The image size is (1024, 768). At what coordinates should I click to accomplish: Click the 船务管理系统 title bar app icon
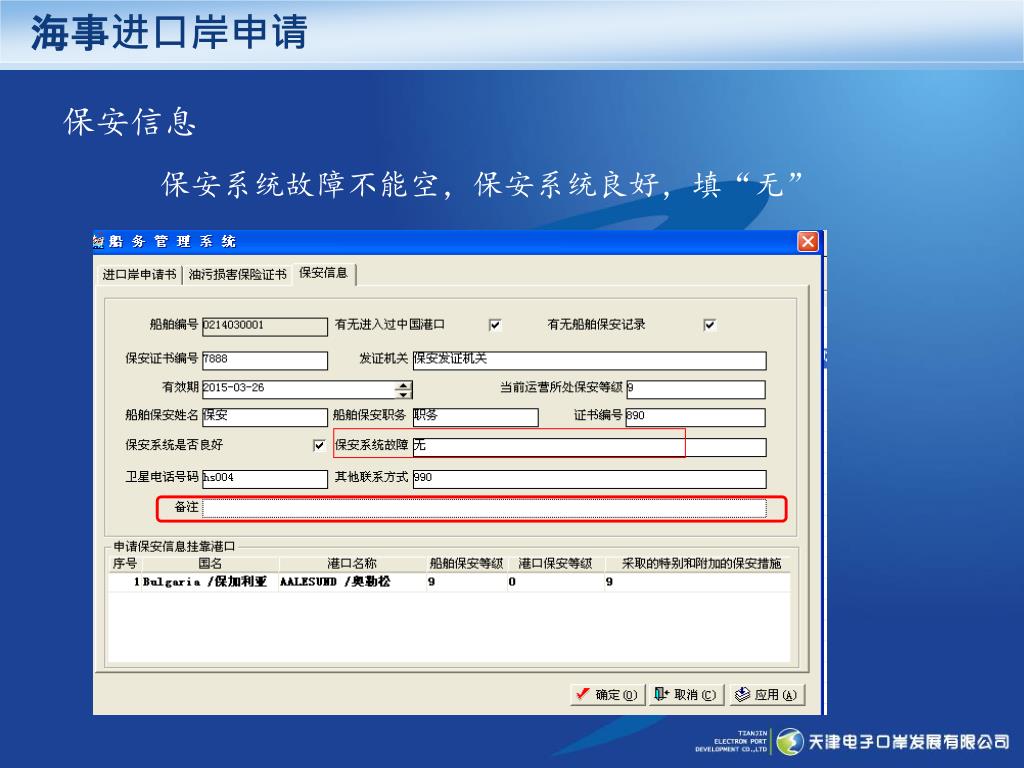point(99,242)
